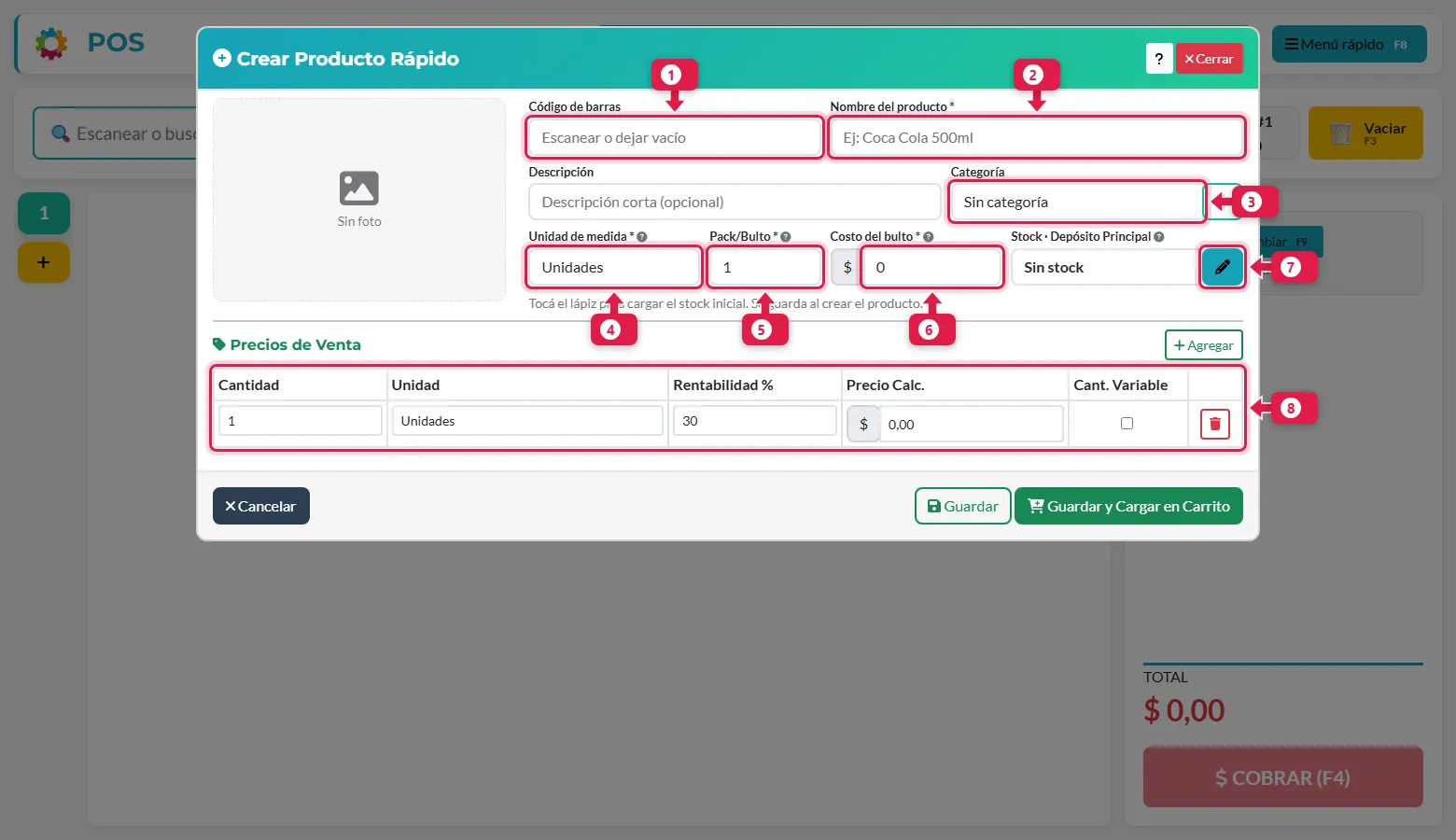This screenshot has height=840, width=1456.
Task: Click the Agregar price button
Action: click(x=1204, y=345)
